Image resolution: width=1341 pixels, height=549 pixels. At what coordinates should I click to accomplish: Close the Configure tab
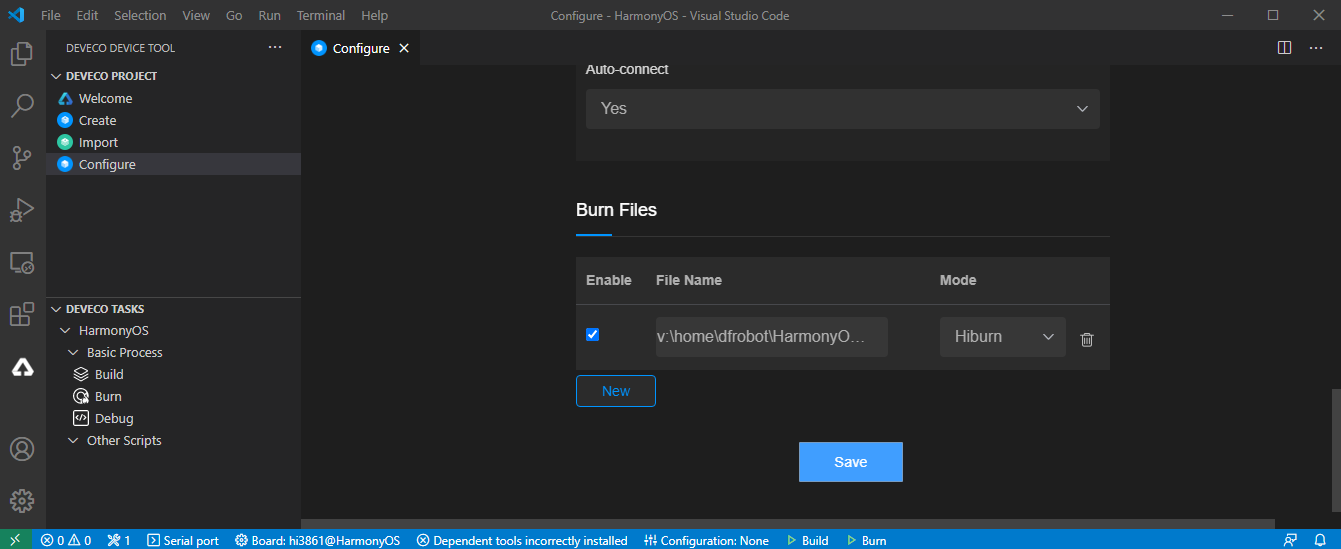coord(404,48)
